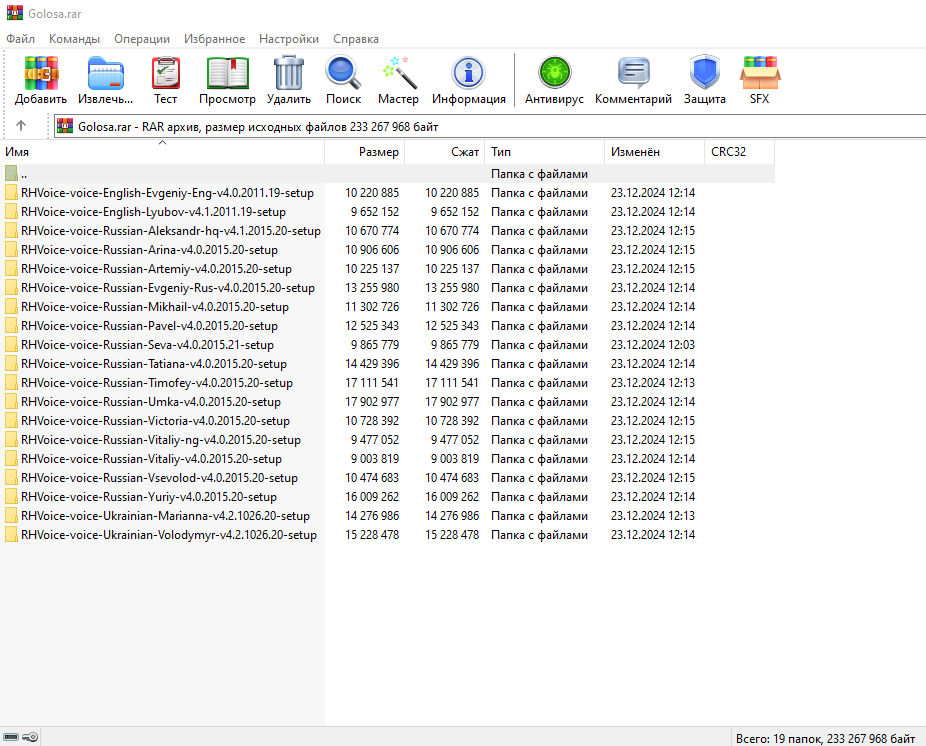This screenshot has width=926, height=746.
Task: Open Поиск magnifier search icon
Action: point(343,74)
